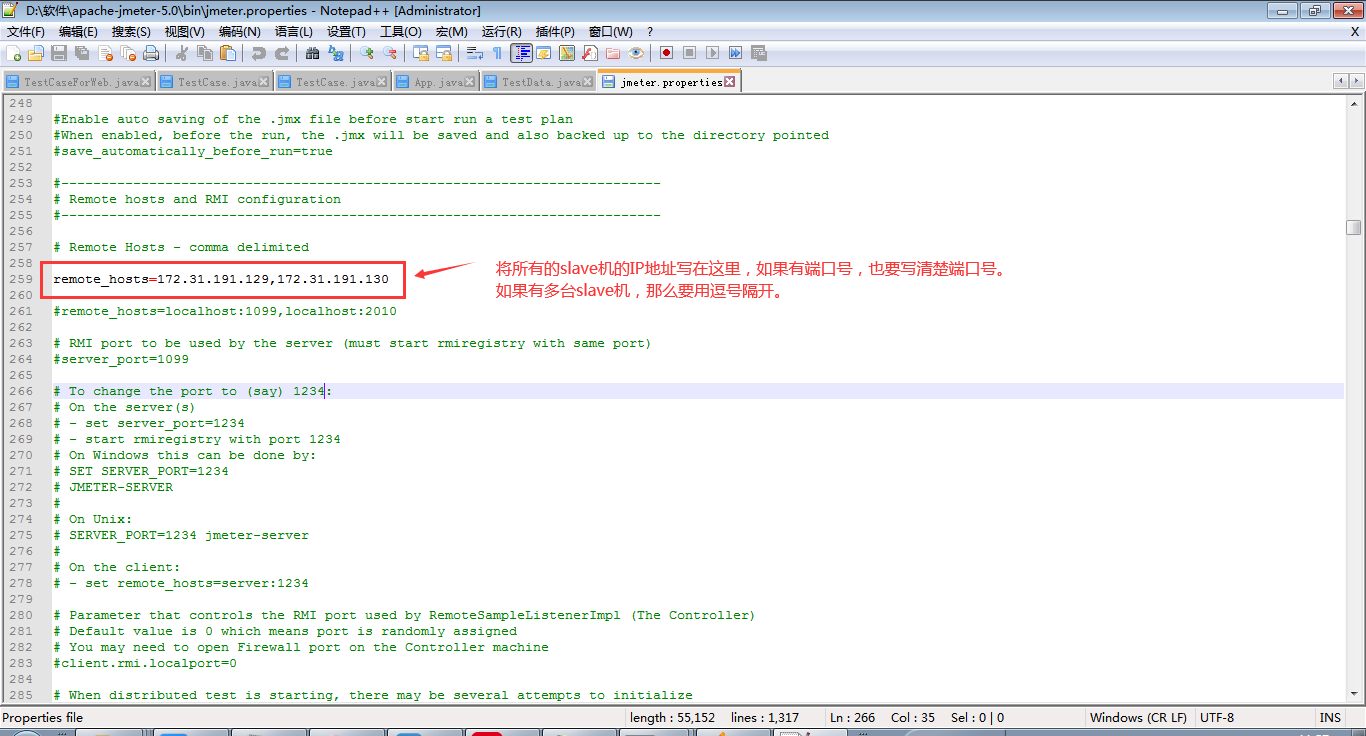
Task: Run macro multiple times icon
Action: 735,53
